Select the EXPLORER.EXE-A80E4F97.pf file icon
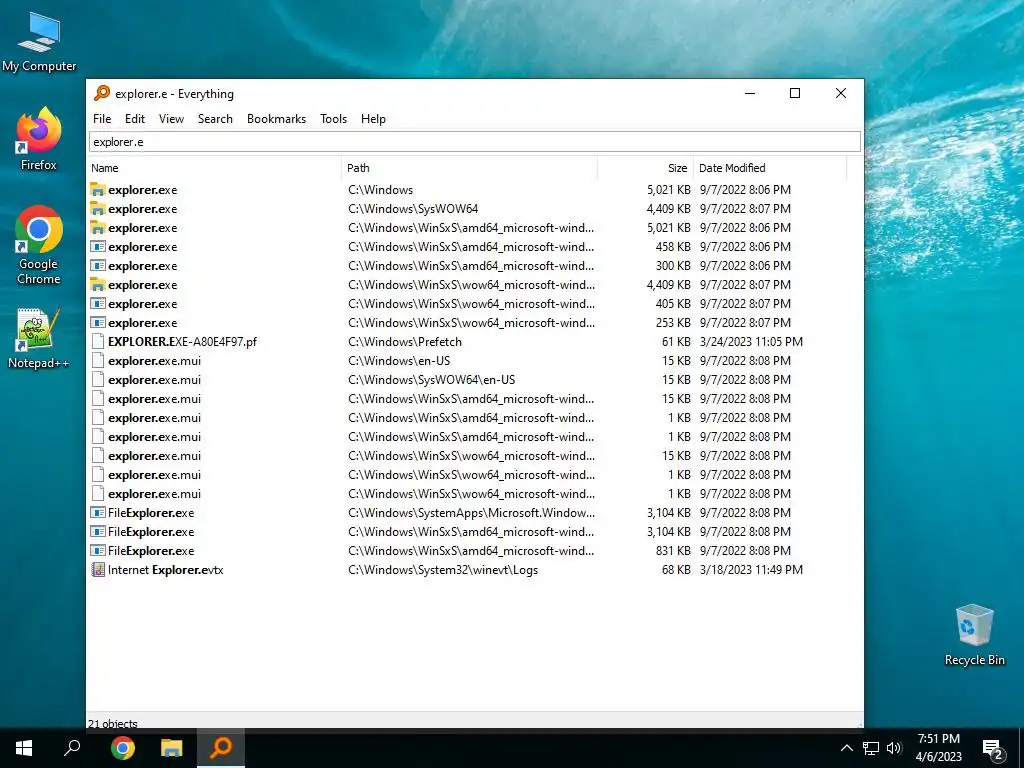Screen dimensions: 1024x768 tap(98, 342)
